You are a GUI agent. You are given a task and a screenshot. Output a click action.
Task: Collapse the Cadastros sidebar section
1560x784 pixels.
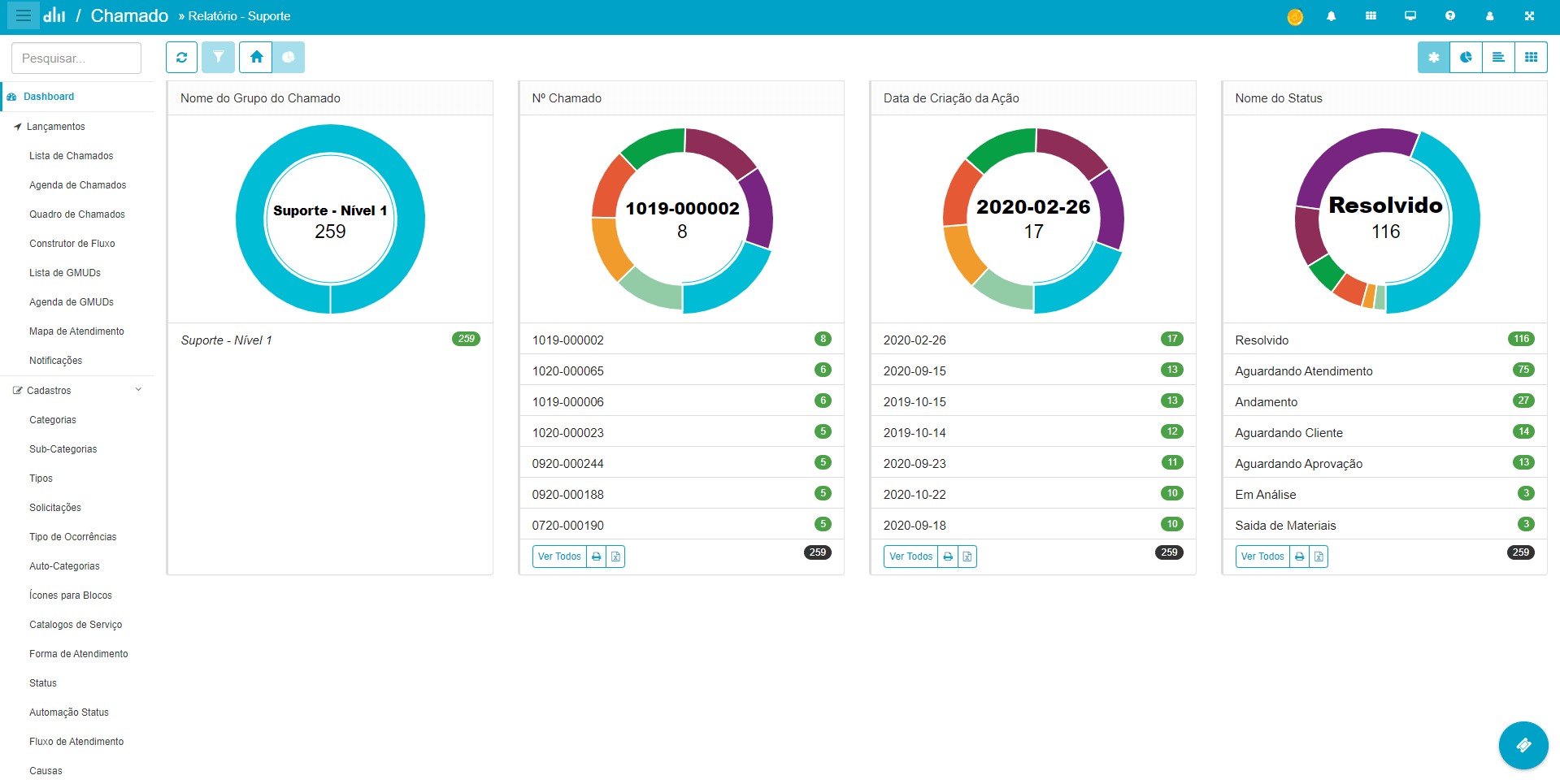(x=138, y=390)
